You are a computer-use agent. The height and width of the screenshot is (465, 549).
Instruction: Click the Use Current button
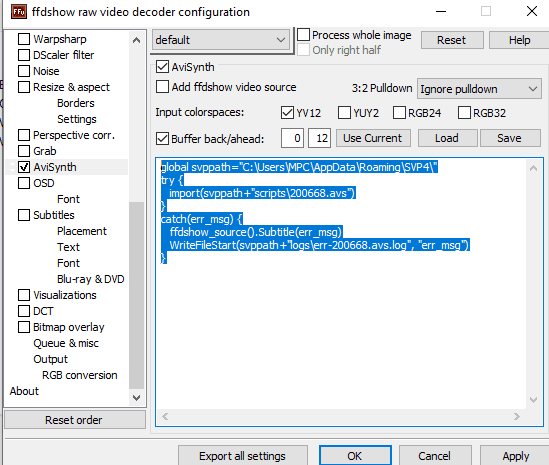click(x=373, y=138)
